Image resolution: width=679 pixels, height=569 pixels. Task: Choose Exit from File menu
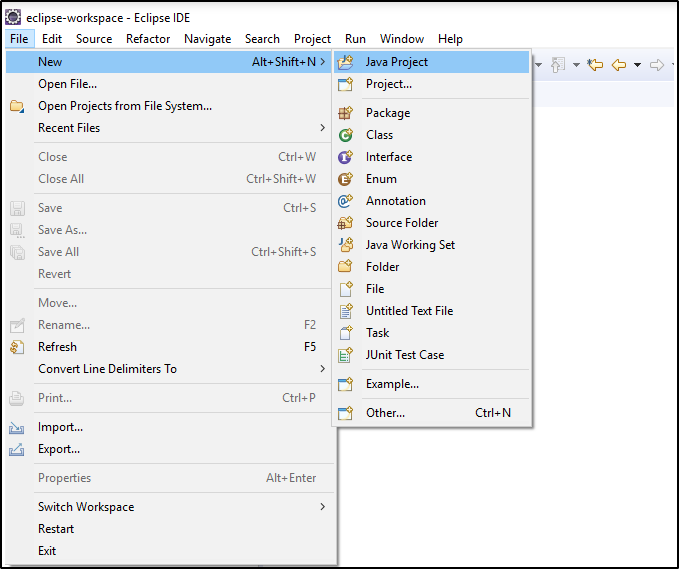point(171,551)
